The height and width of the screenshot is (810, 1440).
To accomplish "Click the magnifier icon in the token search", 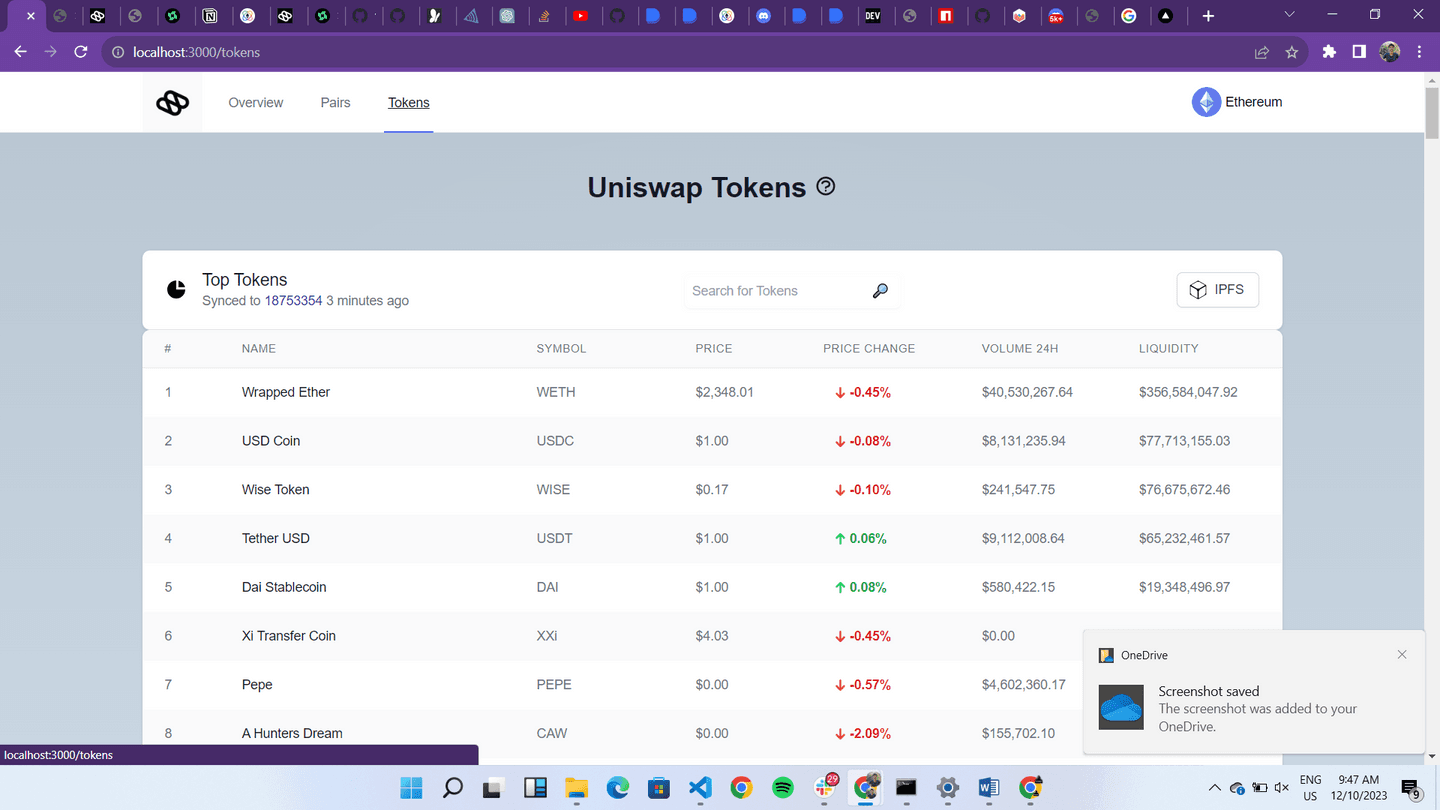I will coord(880,290).
